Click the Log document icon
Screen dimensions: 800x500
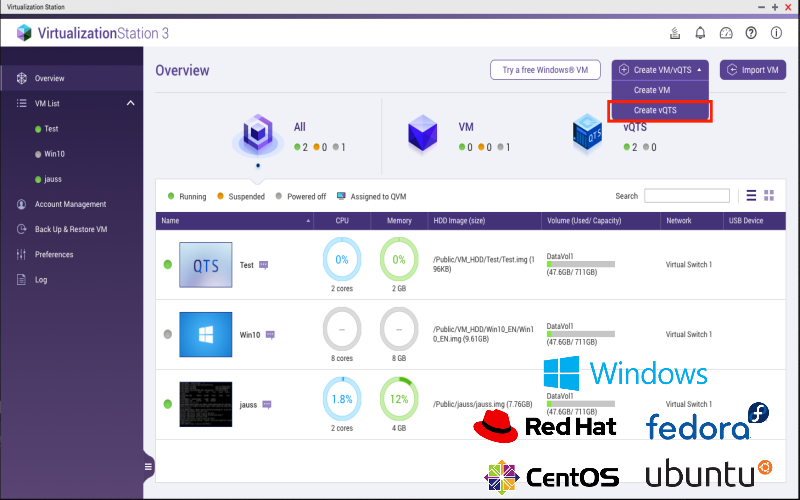(x=21, y=280)
